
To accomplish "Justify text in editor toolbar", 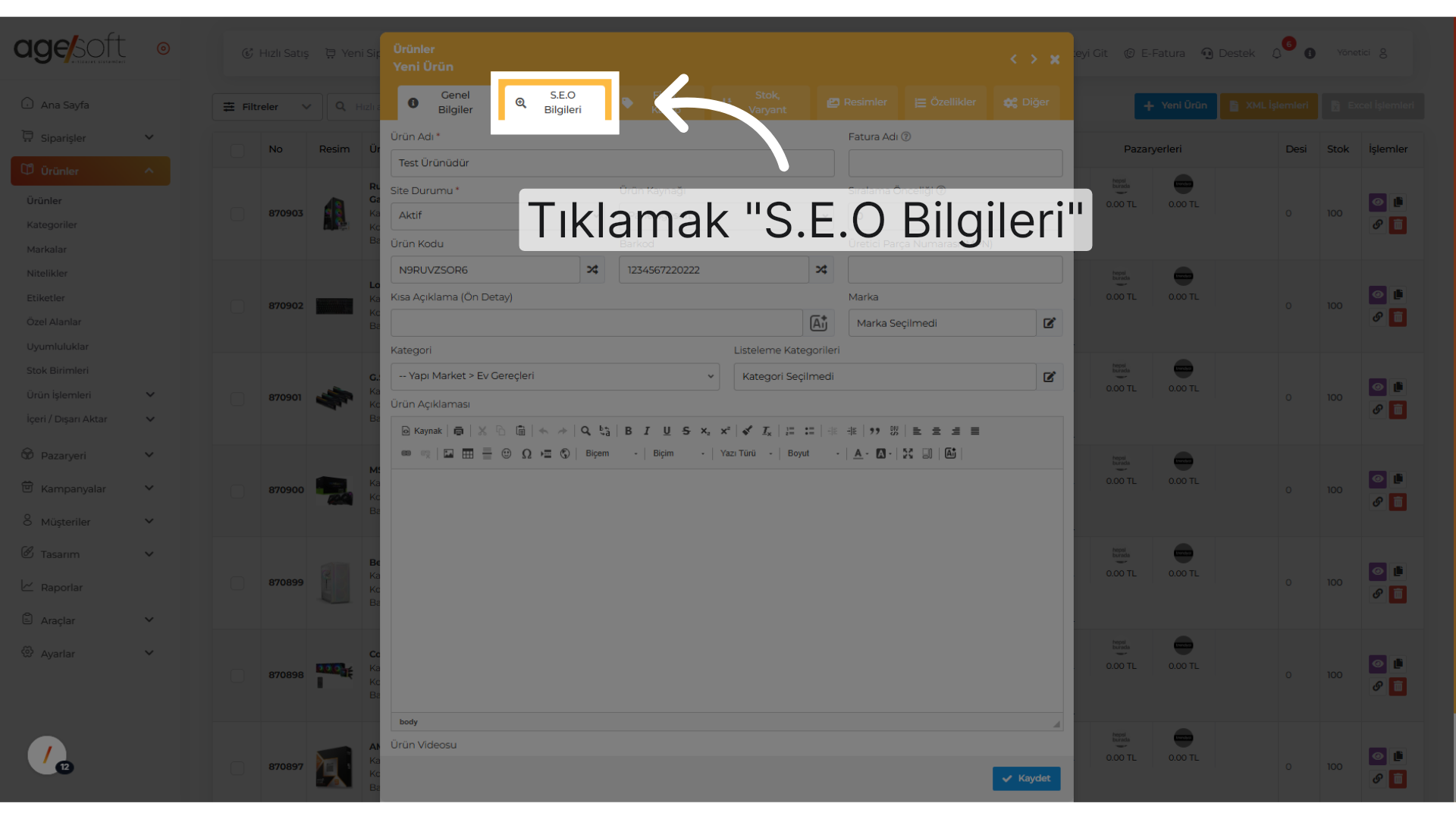I will tap(975, 431).
